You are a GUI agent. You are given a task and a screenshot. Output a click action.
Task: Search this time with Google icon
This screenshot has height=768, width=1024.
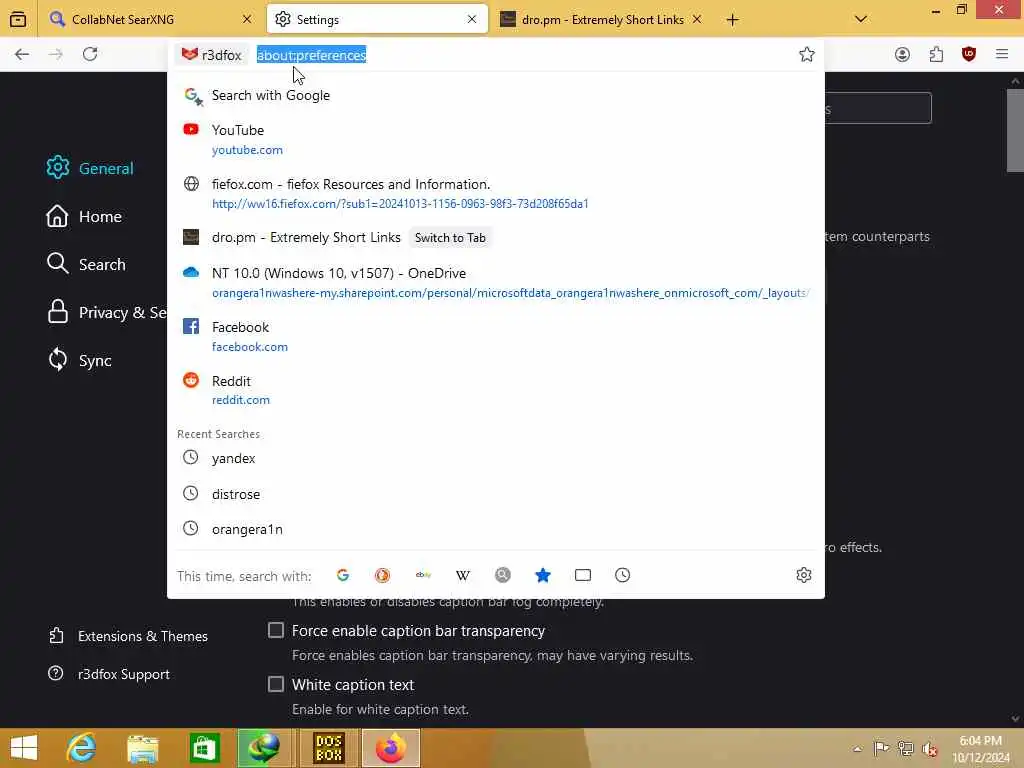coord(343,575)
